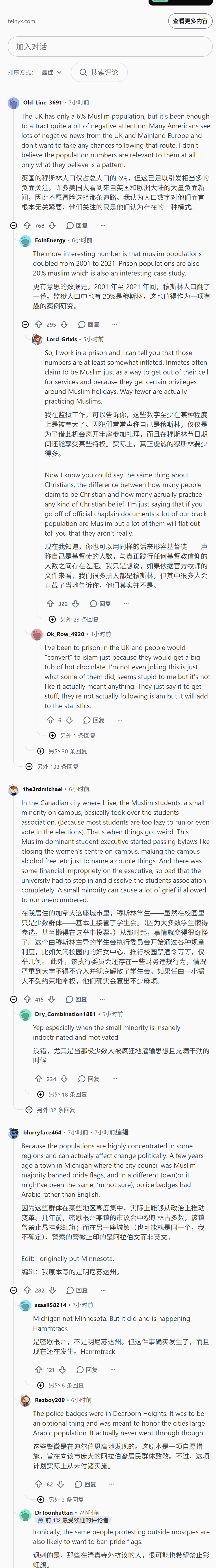The image size is (216, 1568).
Task: Open the3rdmichael's avatar thumbnail
Action: click(x=13, y=790)
